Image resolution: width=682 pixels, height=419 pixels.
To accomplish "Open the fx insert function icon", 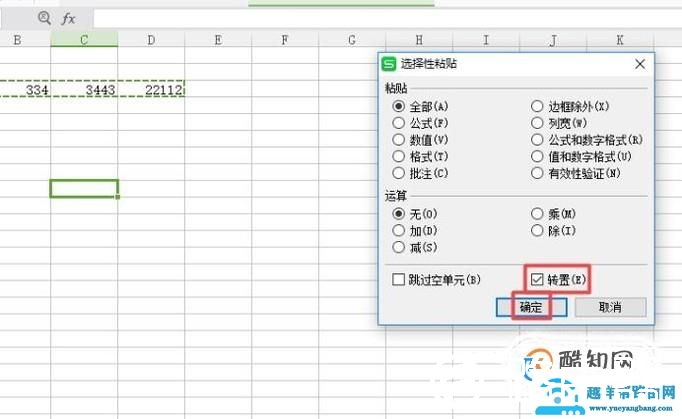I will pos(68,18).
